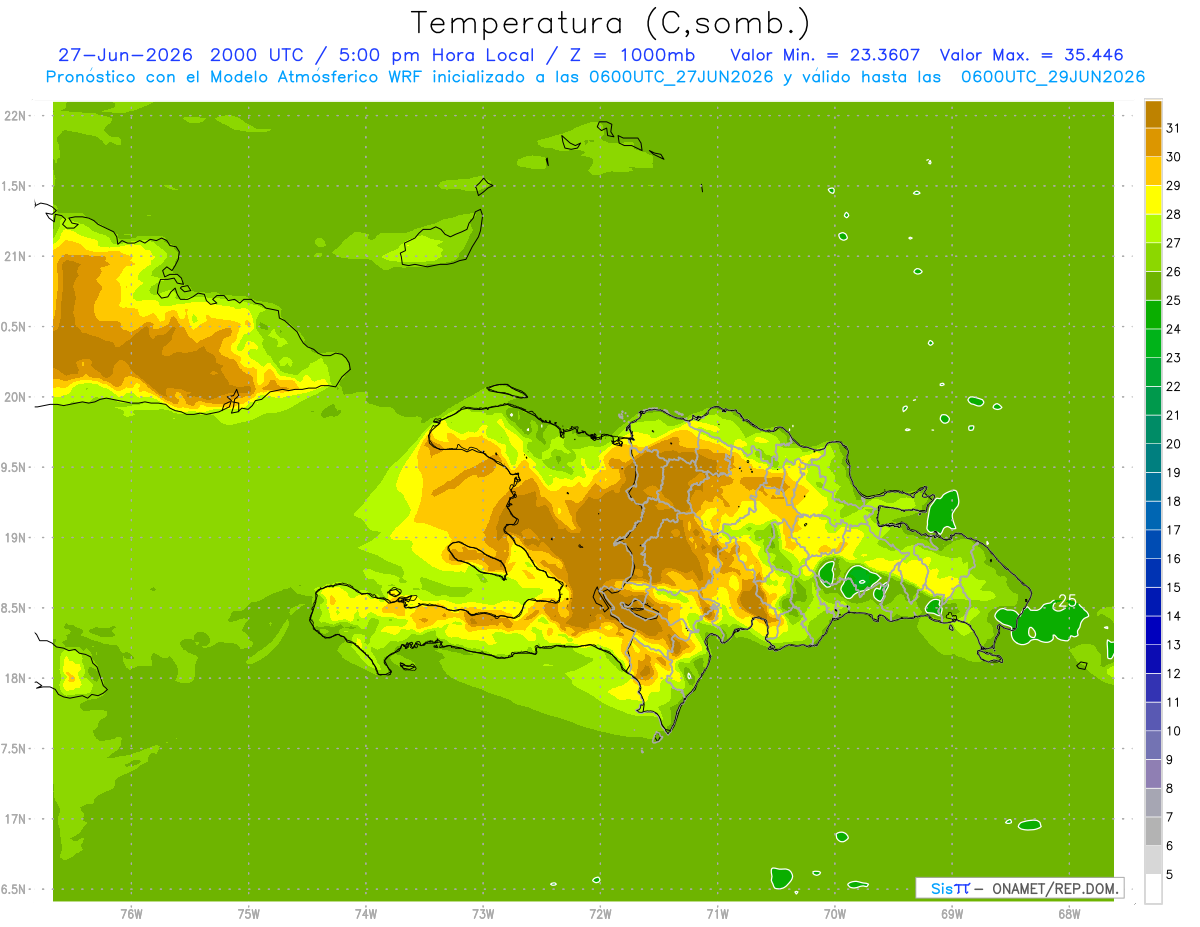
Task: Click "0600UTC_29JUN2026" valid-until time text
Action: [1053, 77]
